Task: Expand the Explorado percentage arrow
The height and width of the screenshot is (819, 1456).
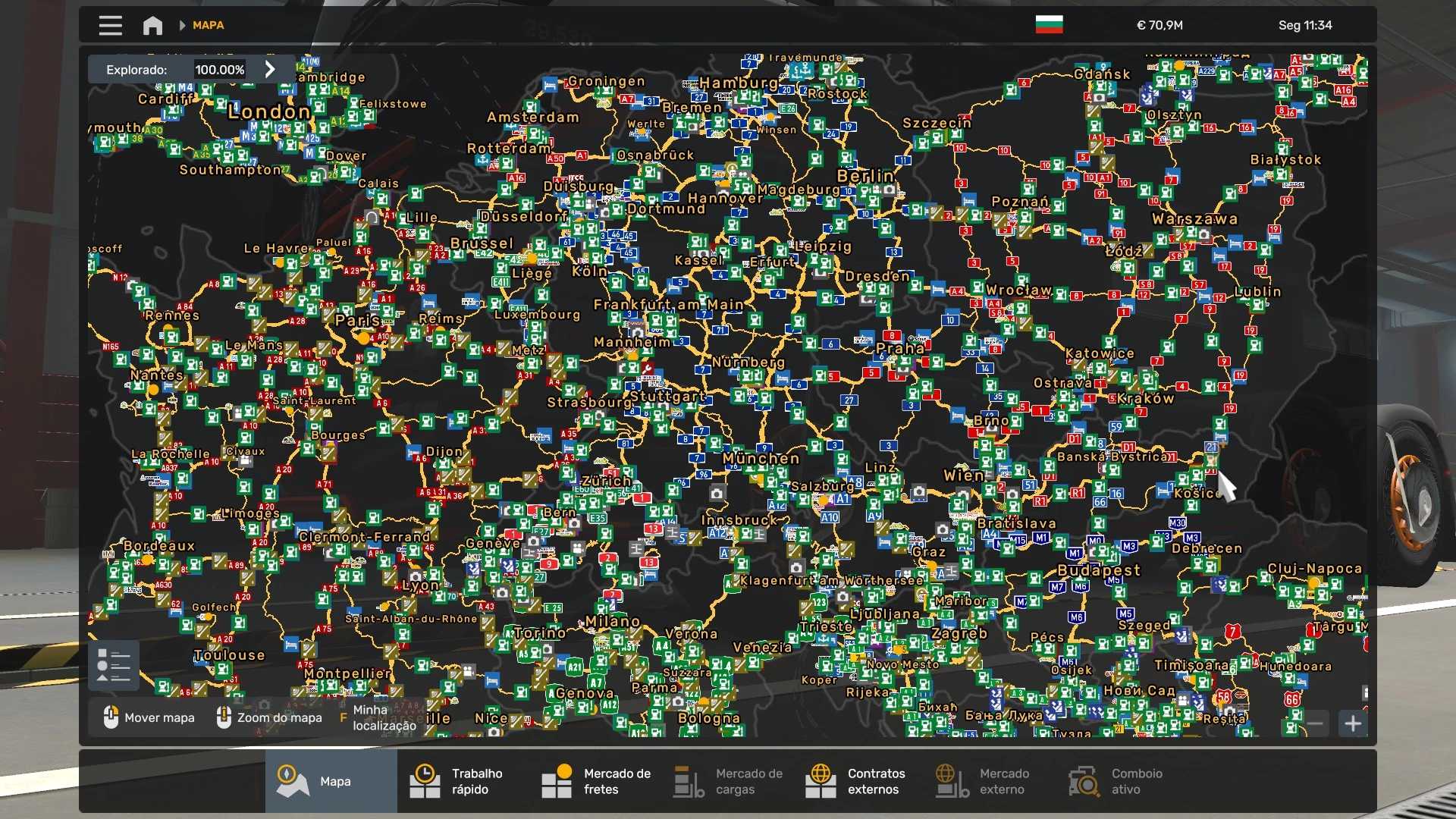Action: [270, 69]
